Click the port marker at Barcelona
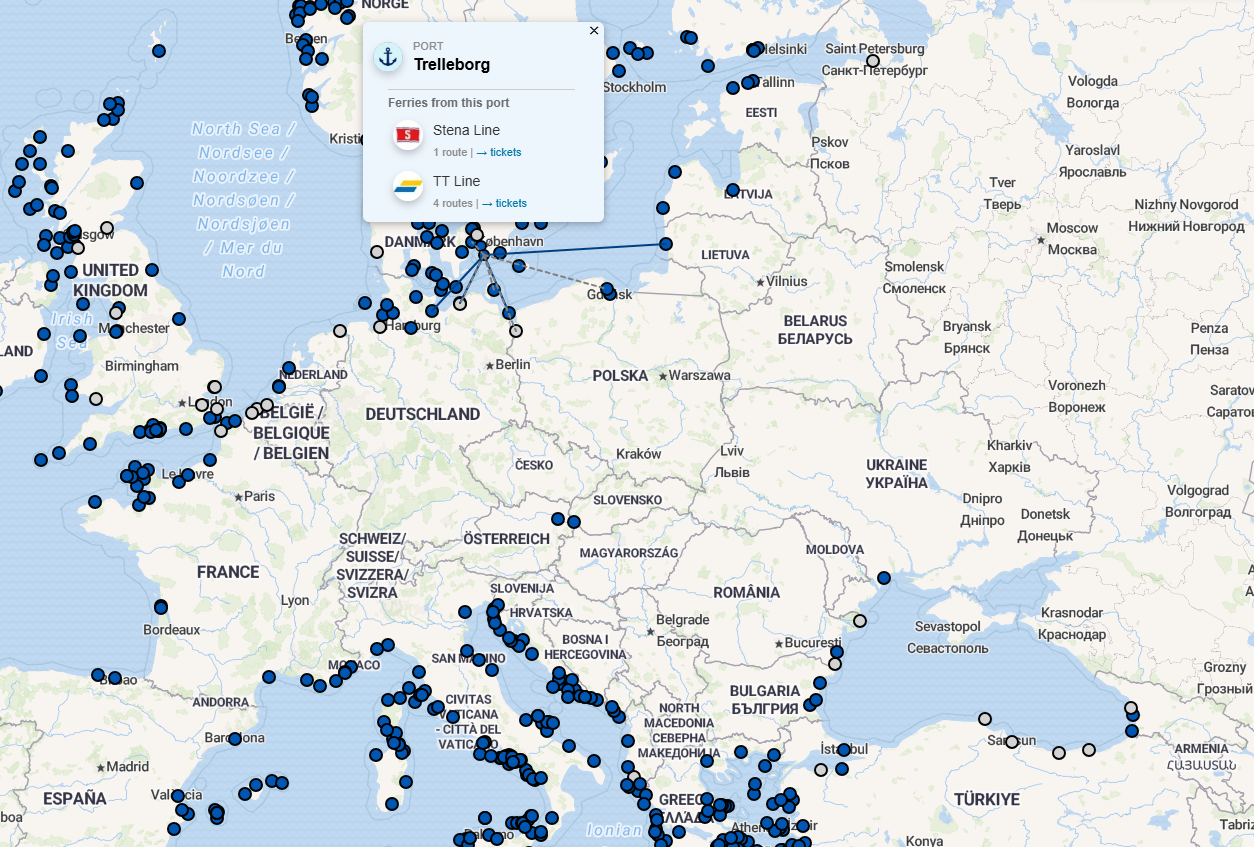Image resolution: width=1254 pixels, height=847 pixels. coord(235,740)
